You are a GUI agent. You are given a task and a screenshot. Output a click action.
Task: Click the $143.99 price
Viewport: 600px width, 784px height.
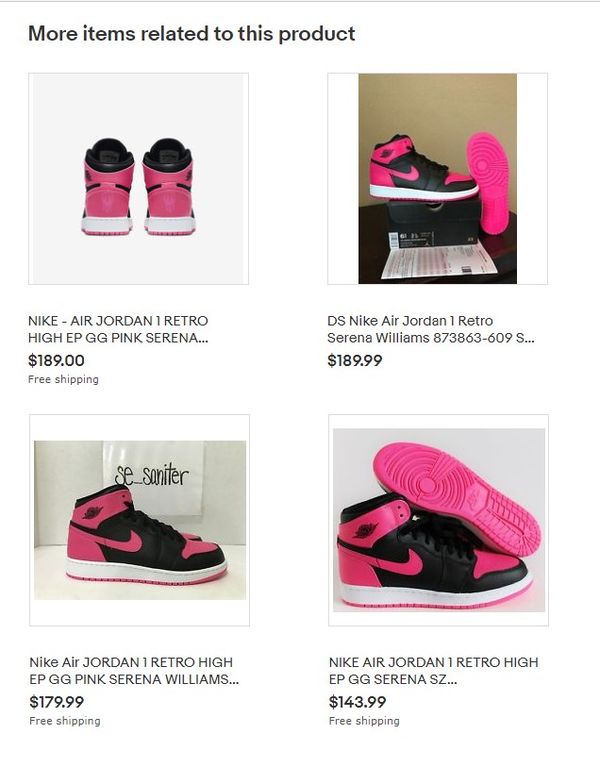(x=358, y=702)
